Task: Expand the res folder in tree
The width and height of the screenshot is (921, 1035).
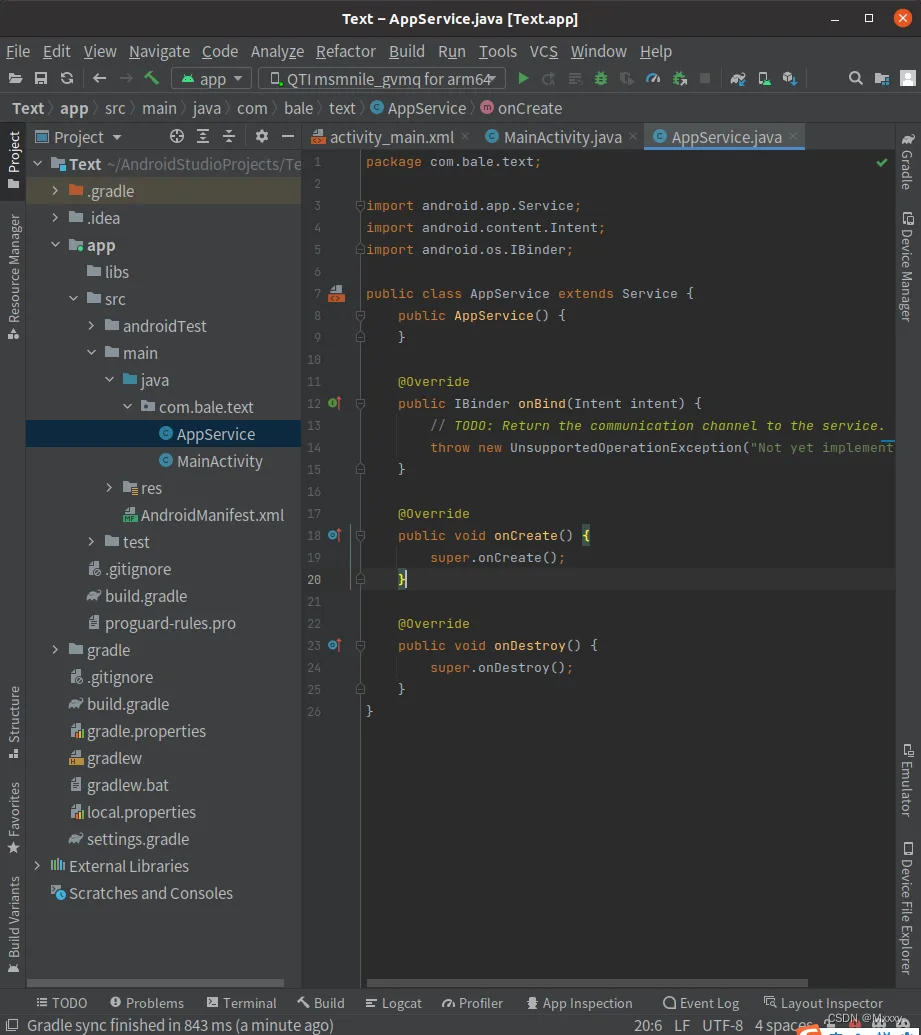Action: pyautogui.click(x=110, y=488)
